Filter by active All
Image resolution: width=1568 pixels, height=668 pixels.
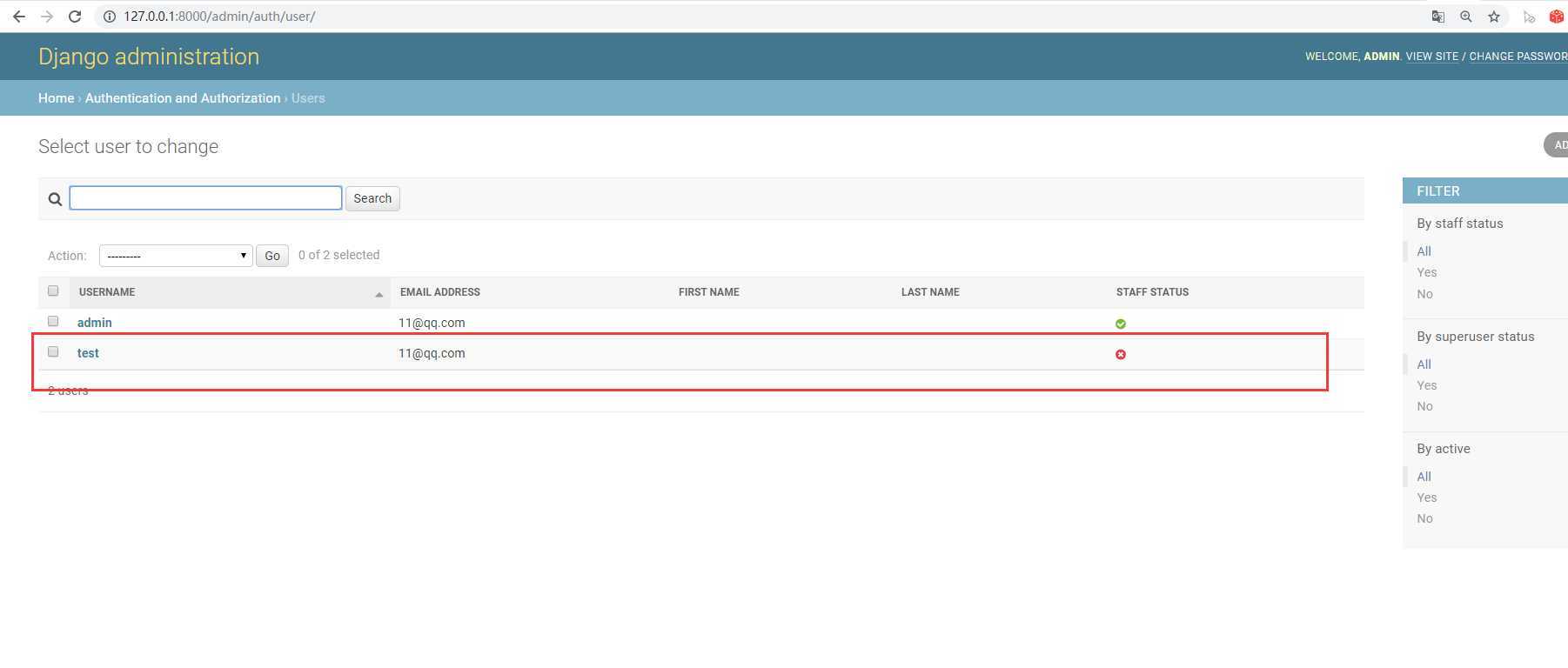1424,477
